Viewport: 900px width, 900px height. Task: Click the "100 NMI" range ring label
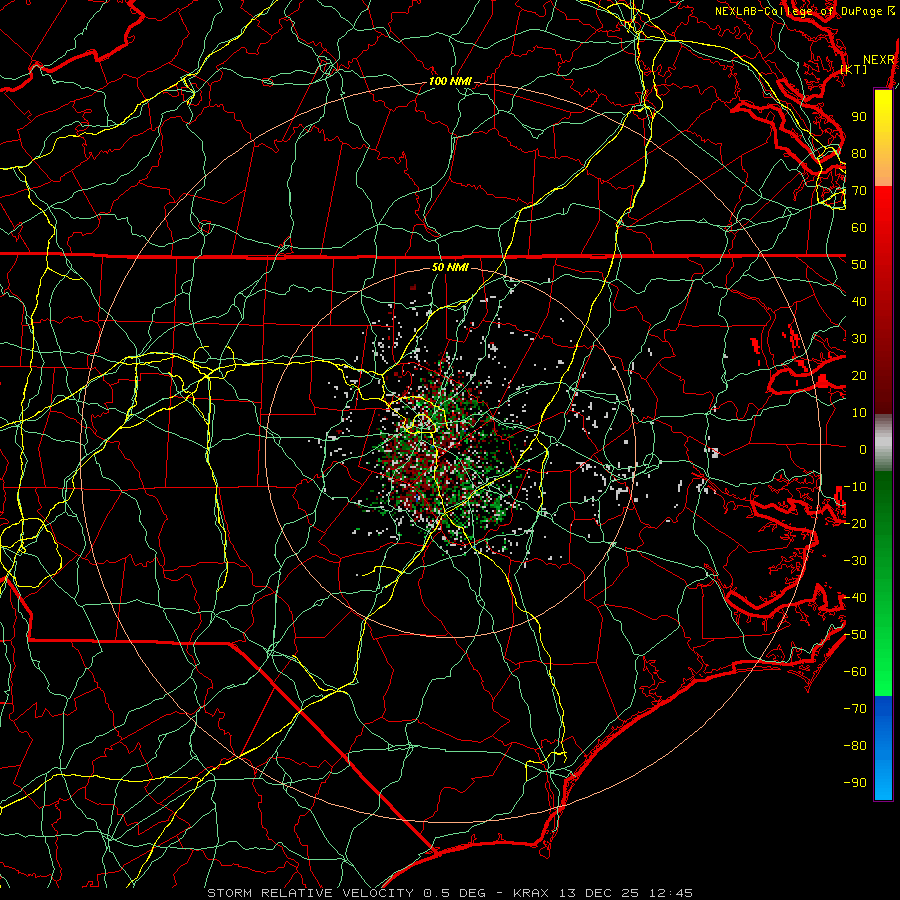click(x=450, y=82)
